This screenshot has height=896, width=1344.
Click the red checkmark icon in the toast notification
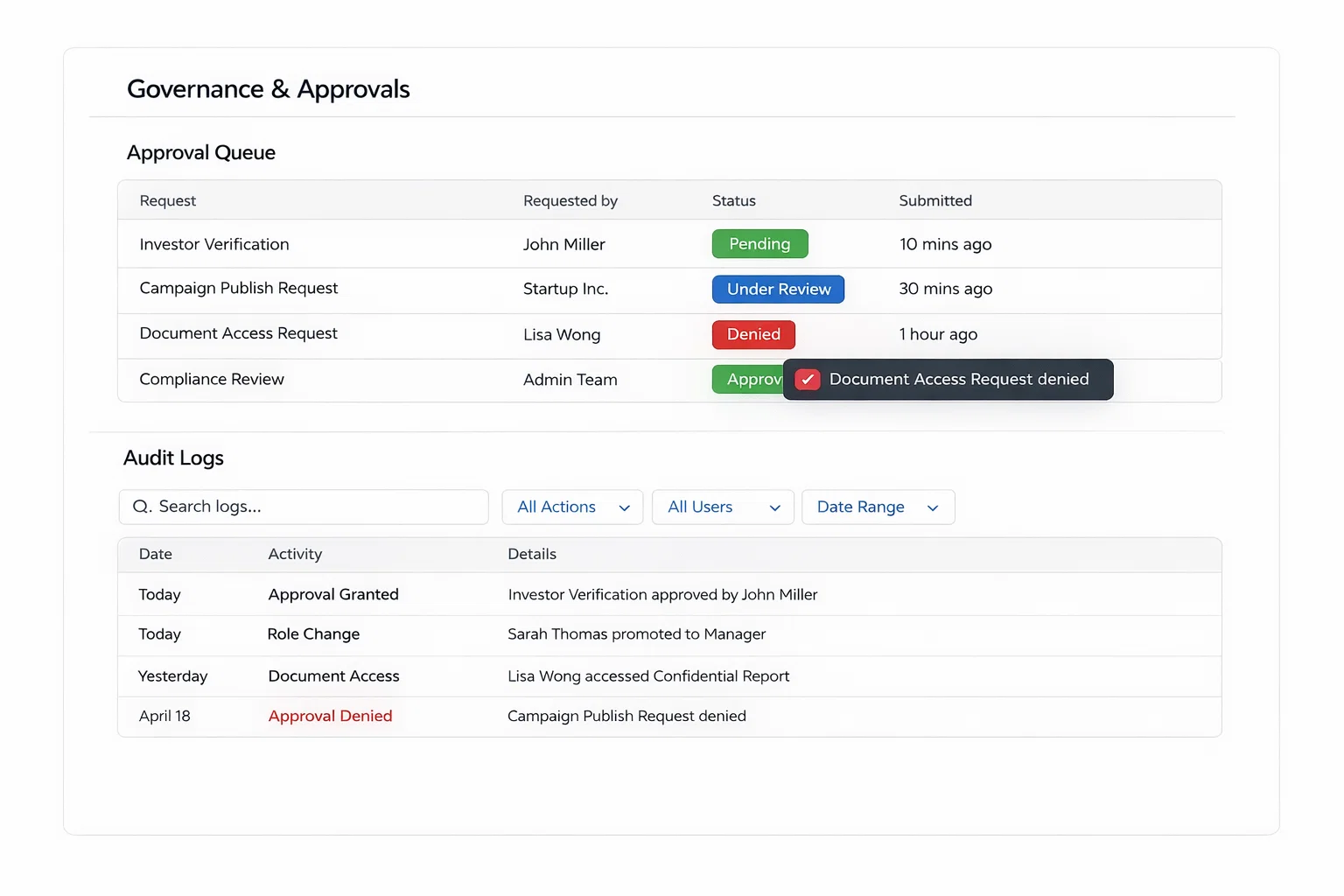807,379
